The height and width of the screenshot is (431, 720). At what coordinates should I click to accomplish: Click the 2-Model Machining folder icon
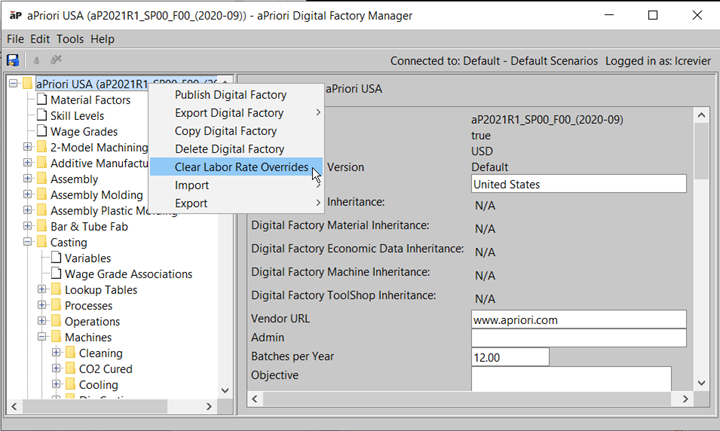pyautogui.click(x=42, y=147)
